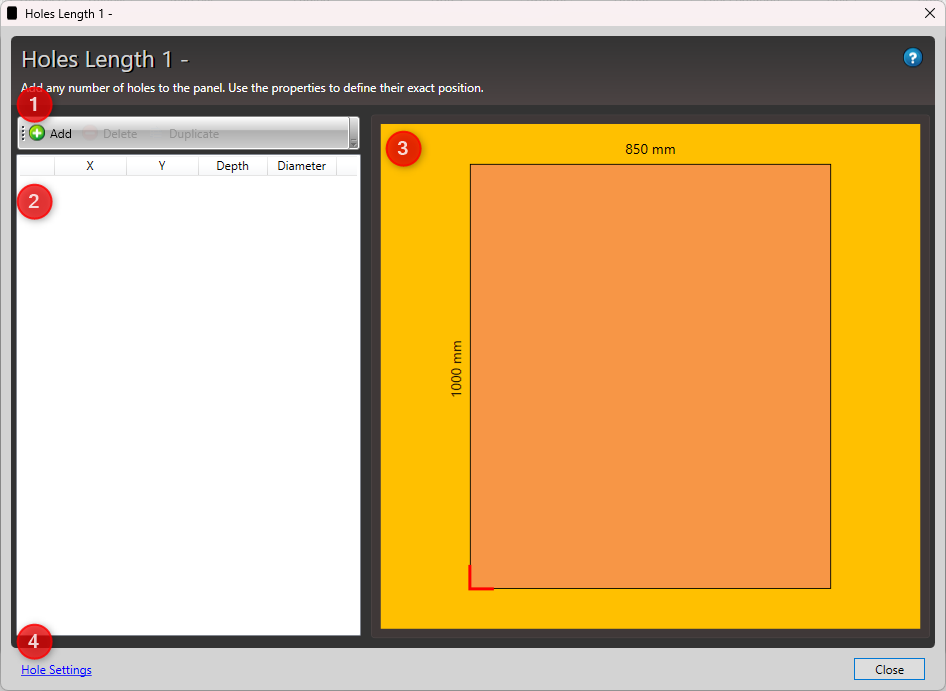Screen dimensions: 946x691
Task: Click the toolbar drag grip handle
Action: coord(23,133)
